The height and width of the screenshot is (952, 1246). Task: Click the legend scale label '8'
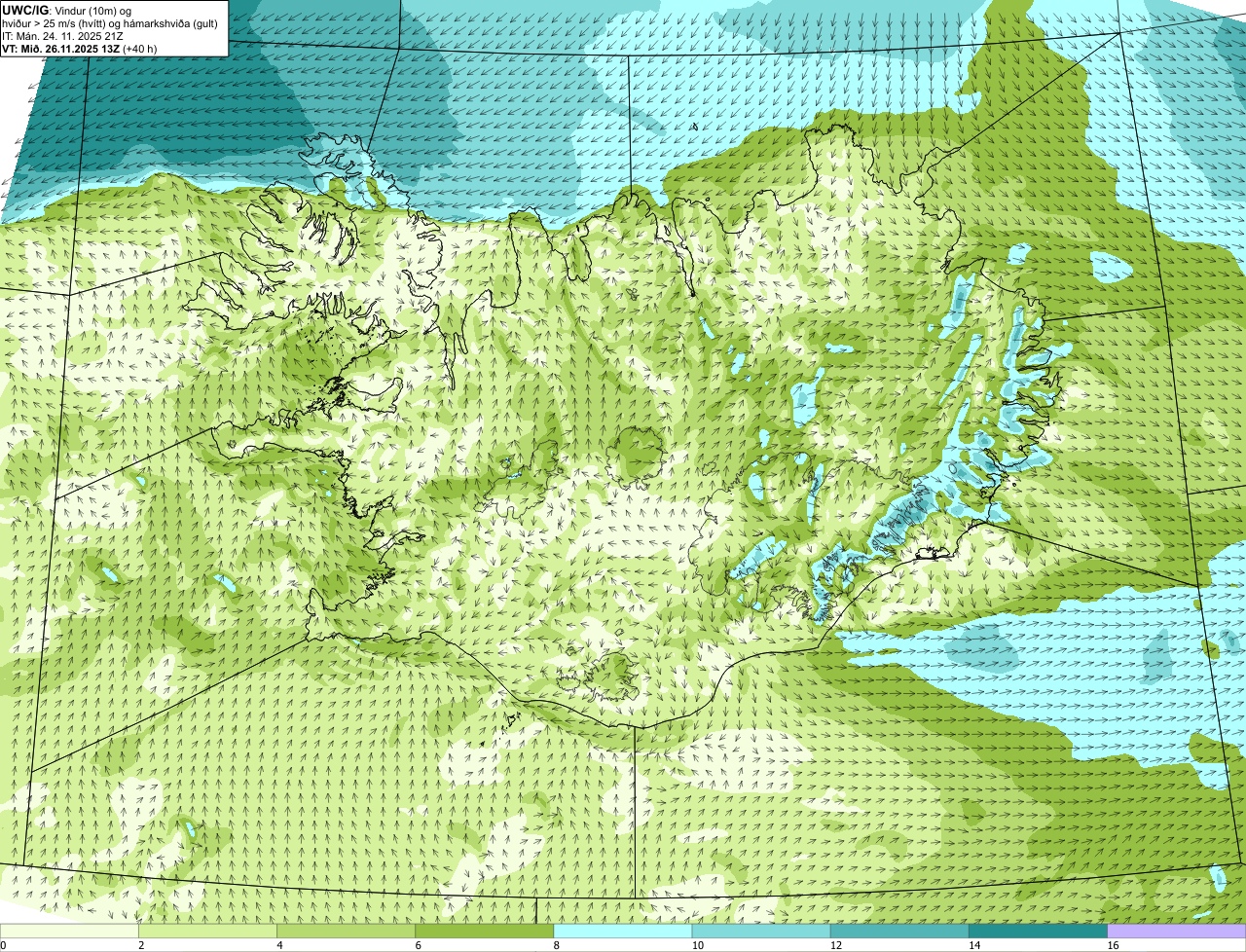tap(557, 945)
